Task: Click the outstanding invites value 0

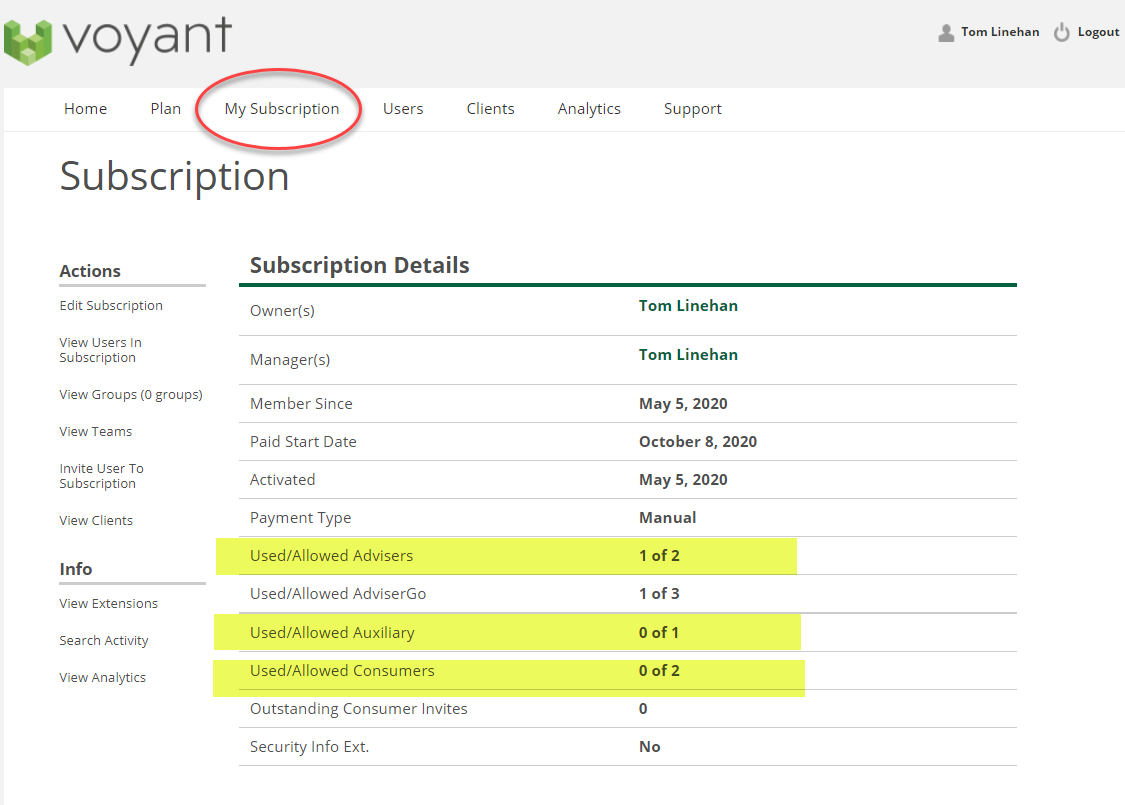Action: coord(643,709)
